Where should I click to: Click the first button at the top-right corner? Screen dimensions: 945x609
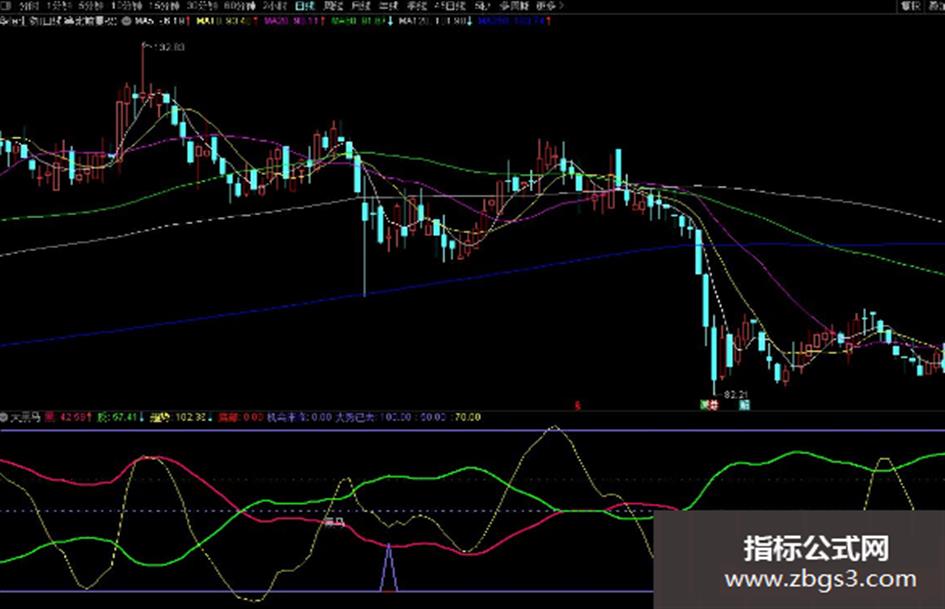911,6
